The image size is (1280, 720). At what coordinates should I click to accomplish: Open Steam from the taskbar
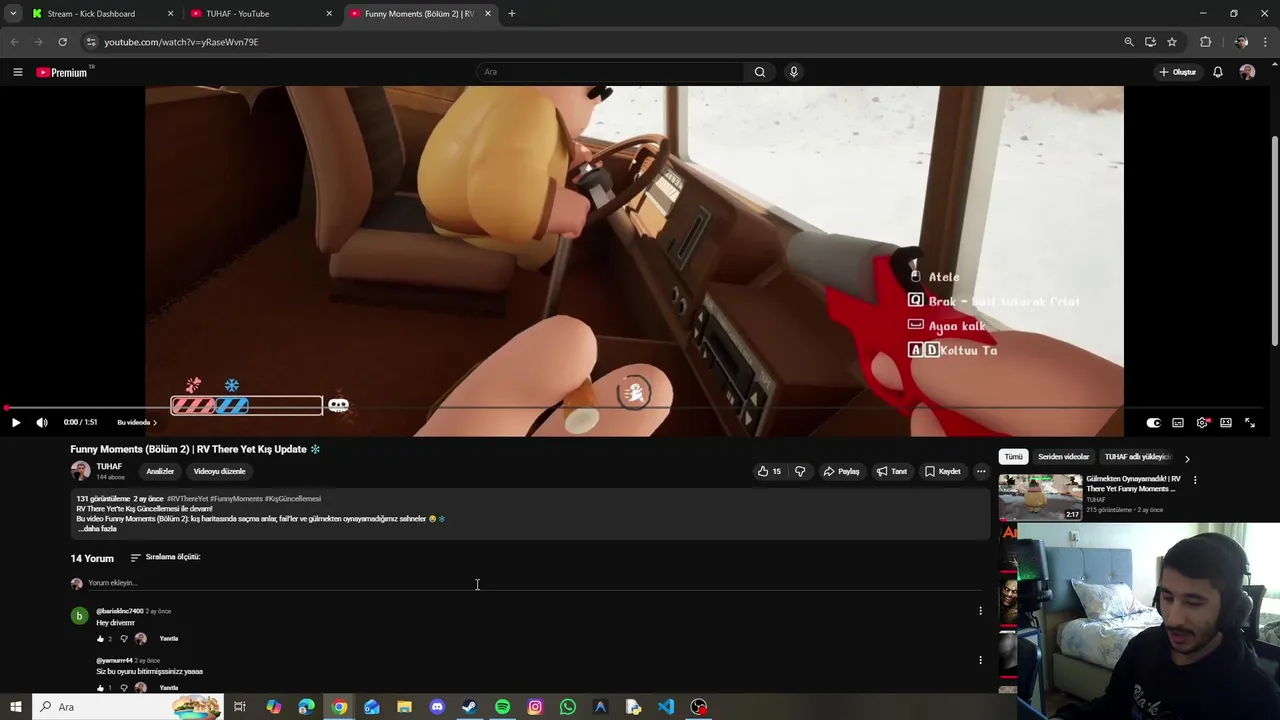tap(469, 707)
